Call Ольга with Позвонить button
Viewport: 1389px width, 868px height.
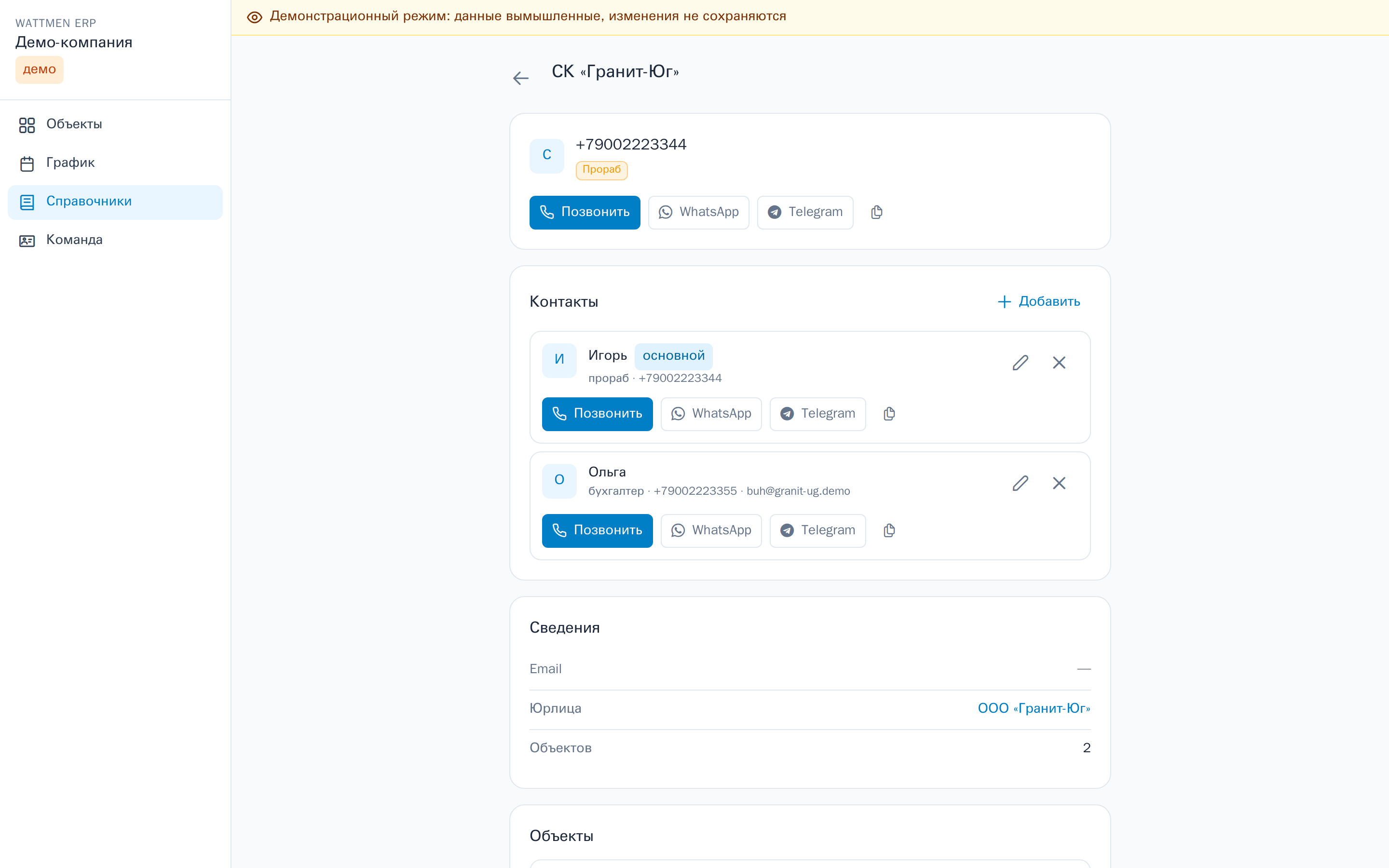click(x=597, y=530)
